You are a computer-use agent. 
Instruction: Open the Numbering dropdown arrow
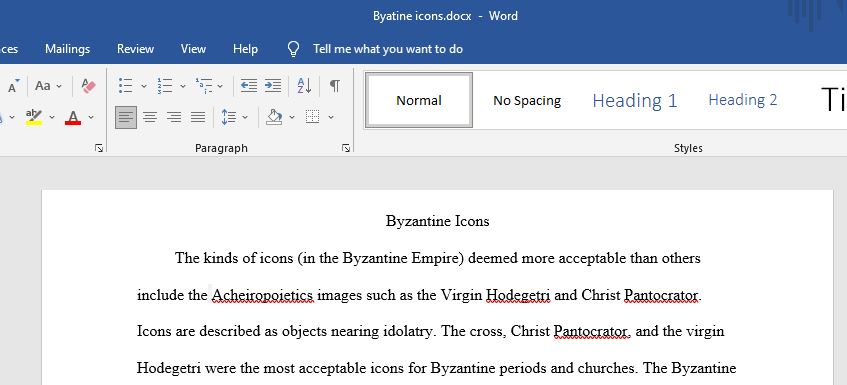click(183, 86)
